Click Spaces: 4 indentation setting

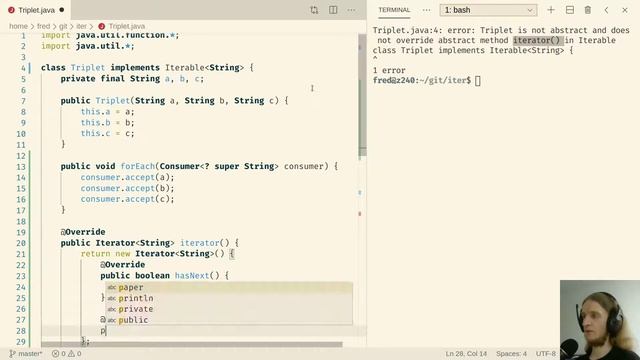511,353
